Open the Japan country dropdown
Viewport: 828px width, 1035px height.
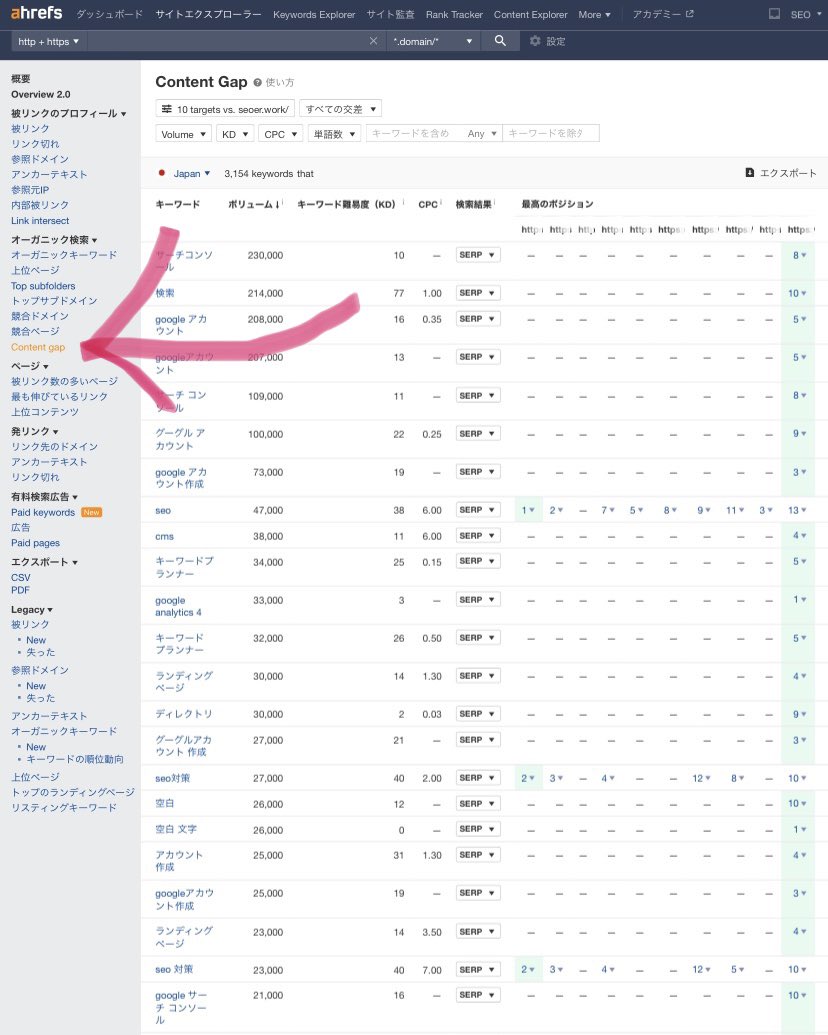point(191,174)
